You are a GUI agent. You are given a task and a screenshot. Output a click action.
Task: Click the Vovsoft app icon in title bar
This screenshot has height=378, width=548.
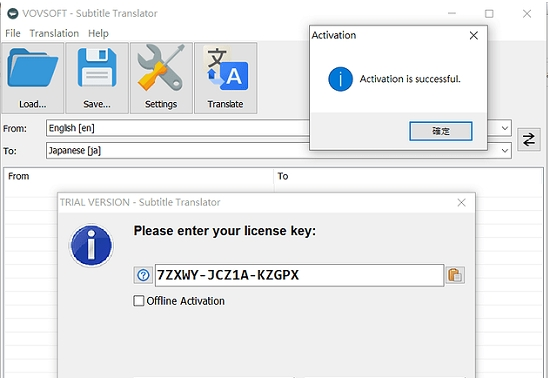click(13, 13)
